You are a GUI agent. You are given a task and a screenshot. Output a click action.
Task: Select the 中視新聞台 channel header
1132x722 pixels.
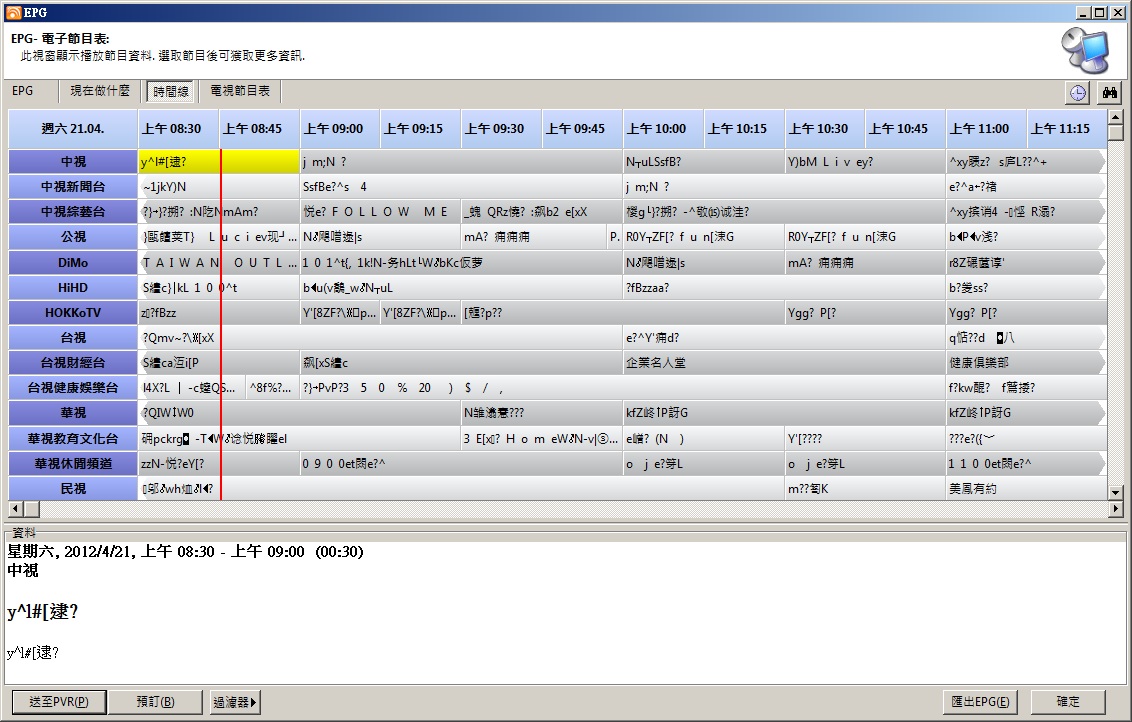coord(73,187)
